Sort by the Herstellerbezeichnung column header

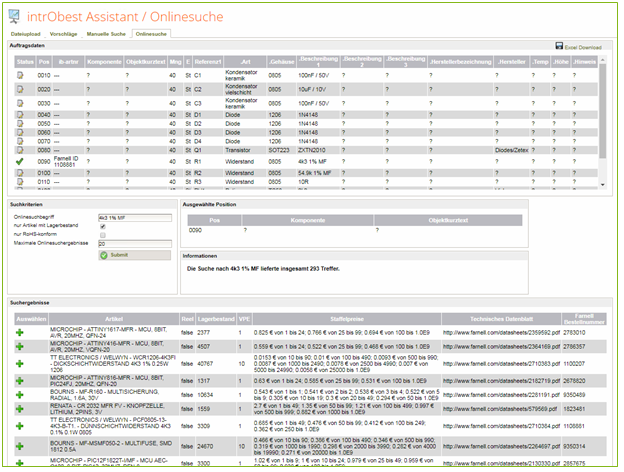(460, 62)
